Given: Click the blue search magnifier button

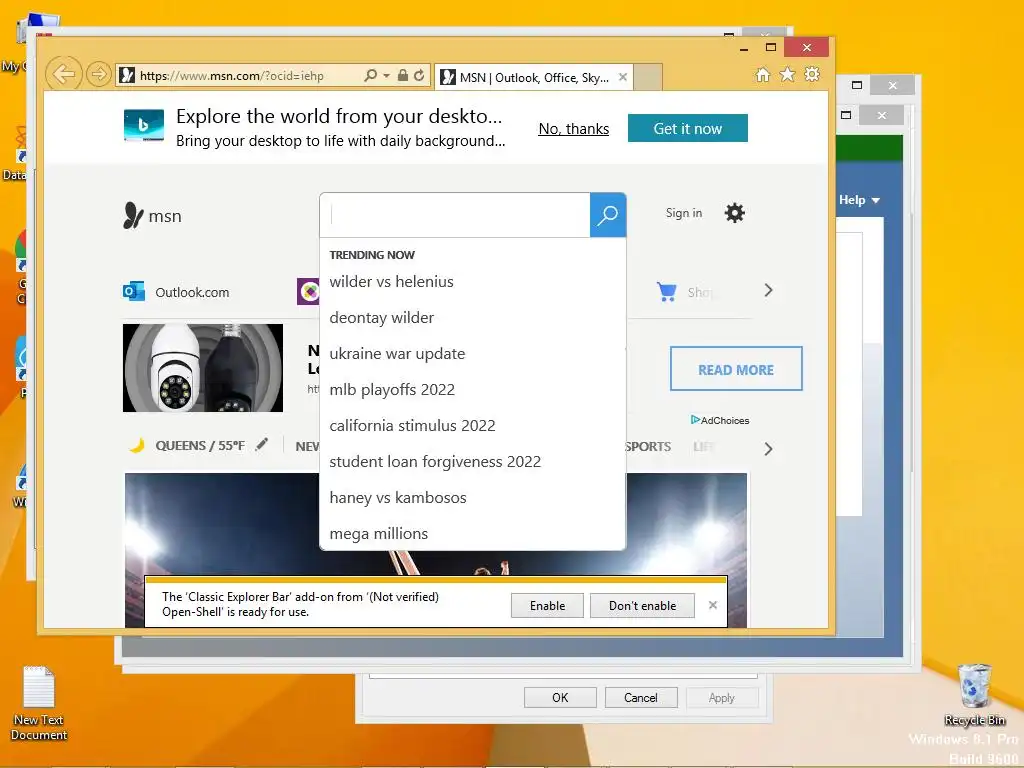Looking at the screenshot, I should [608, 215].
